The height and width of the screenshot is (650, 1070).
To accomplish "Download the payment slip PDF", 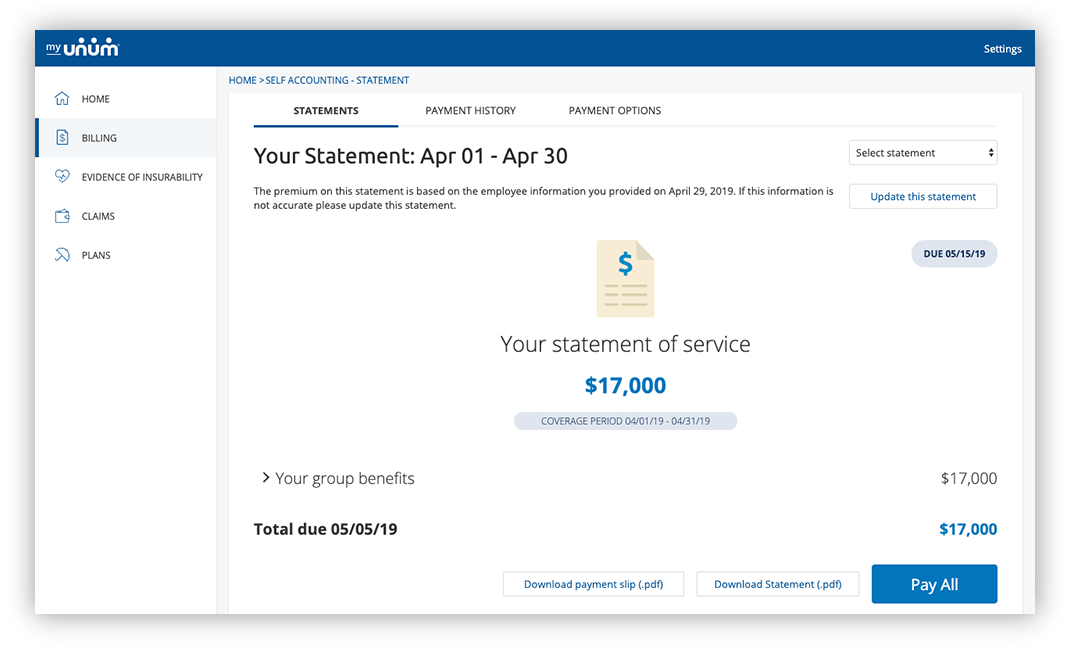I will [593, 584].
